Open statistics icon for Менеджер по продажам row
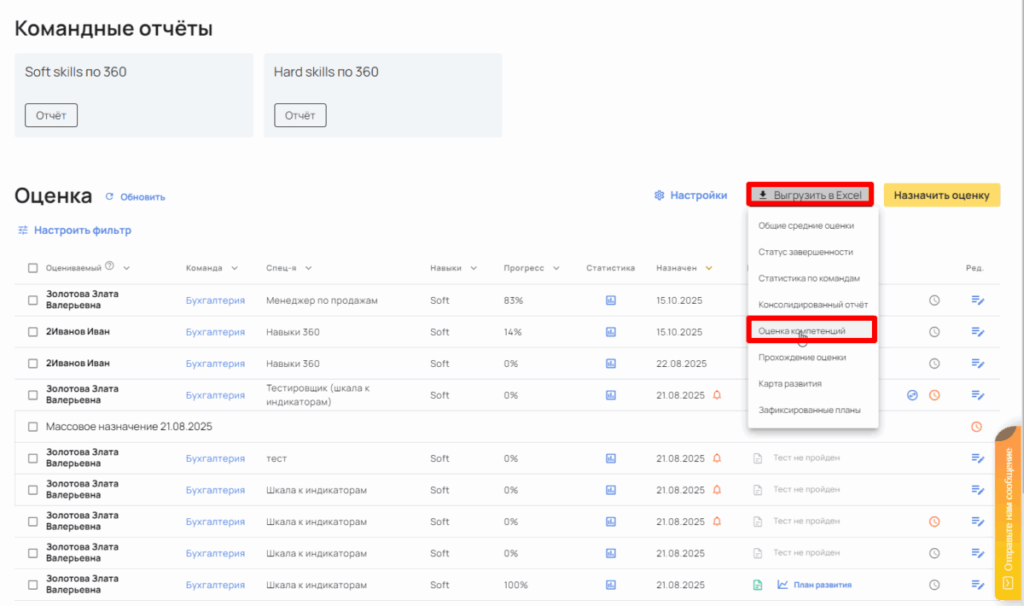The width and height of the screenshot is (1024, 606). 610,300
